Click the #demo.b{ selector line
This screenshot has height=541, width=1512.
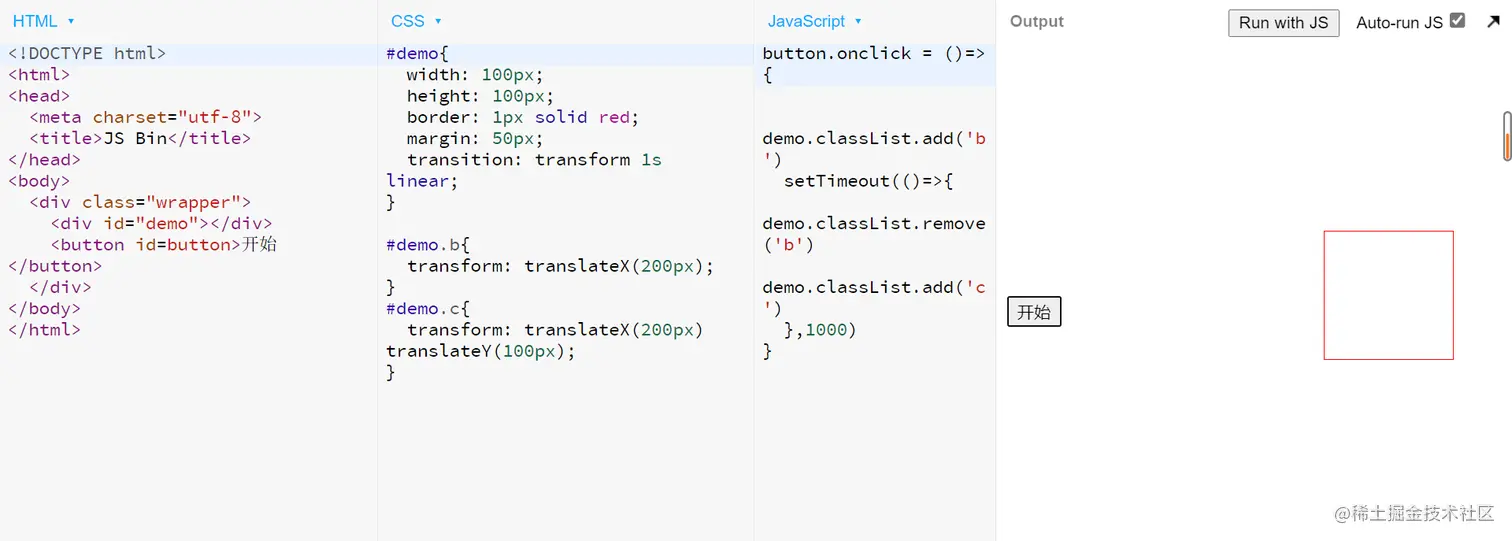point(428,245)
